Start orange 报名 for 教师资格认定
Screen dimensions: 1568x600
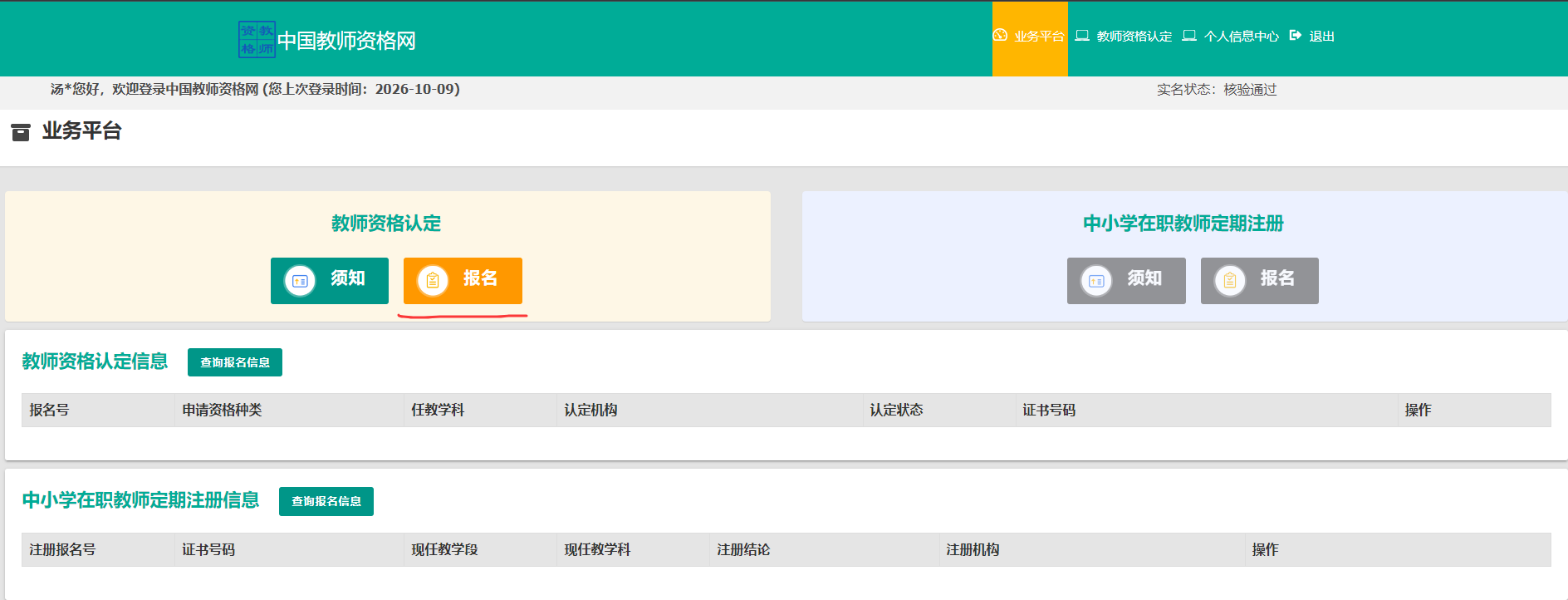(463, 281)
